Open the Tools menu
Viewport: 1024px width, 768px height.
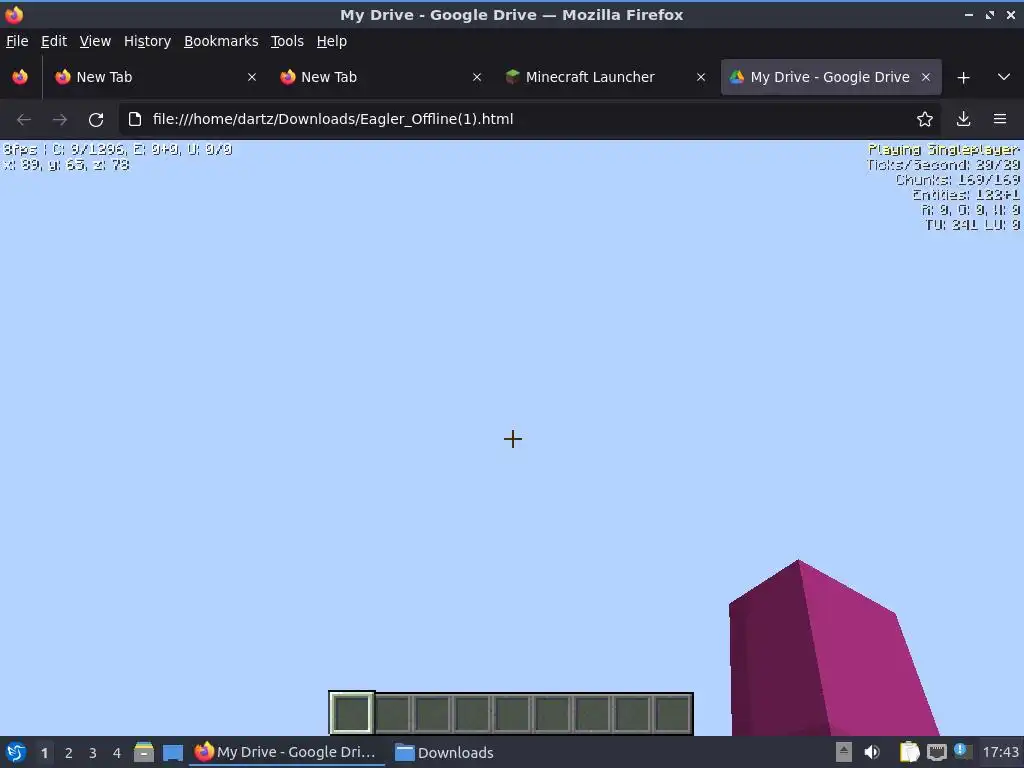[x=287, y=41]
